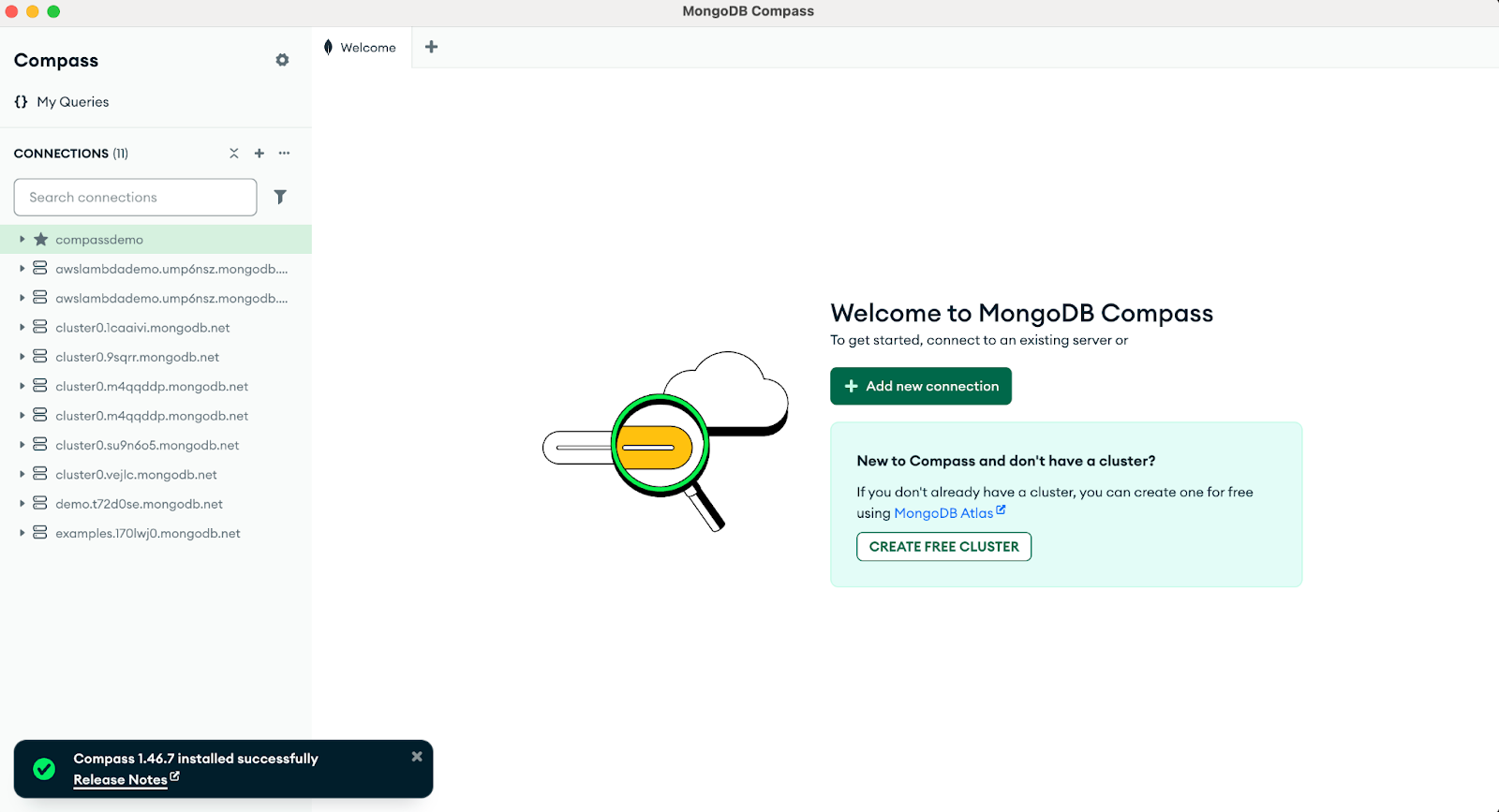The height and width of the screenshot is (812, 1499).
Task: Collapse all connections in sidebar
Action: coord(234,154)
